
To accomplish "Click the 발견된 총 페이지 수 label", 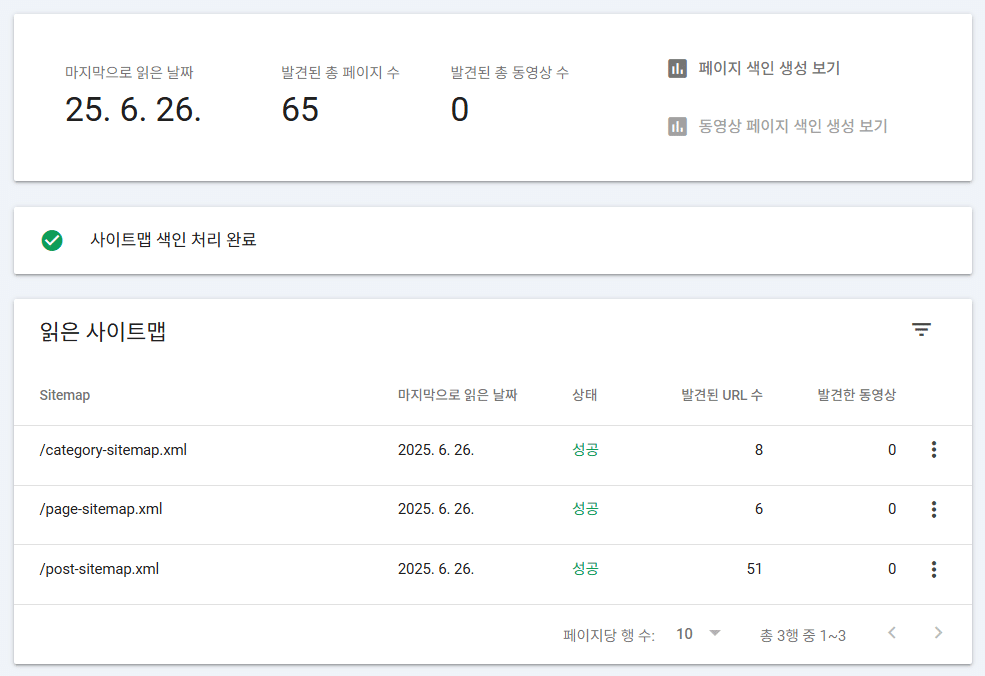I will tap(340, 72).
